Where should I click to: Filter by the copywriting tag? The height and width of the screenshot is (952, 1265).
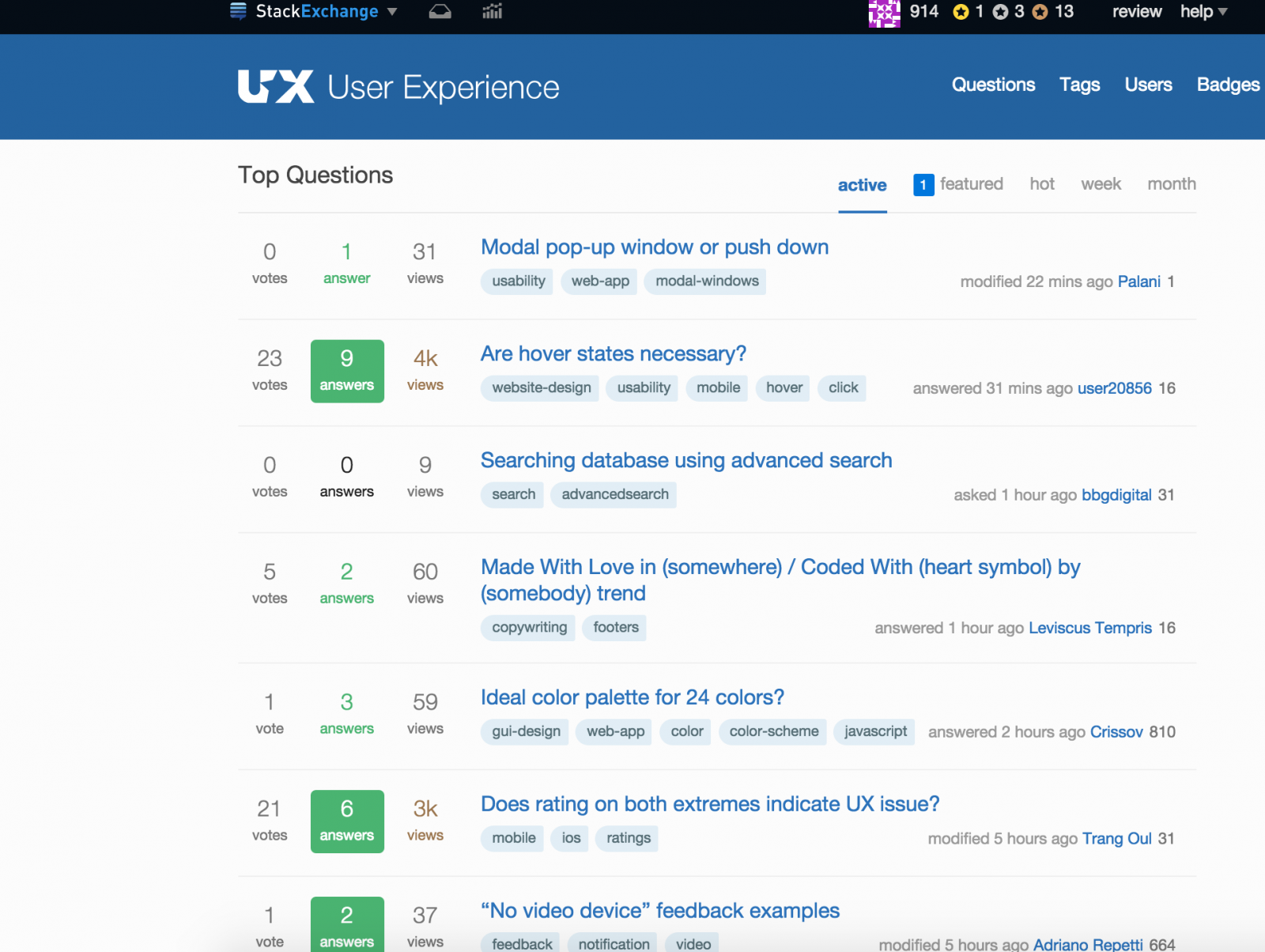529,628
